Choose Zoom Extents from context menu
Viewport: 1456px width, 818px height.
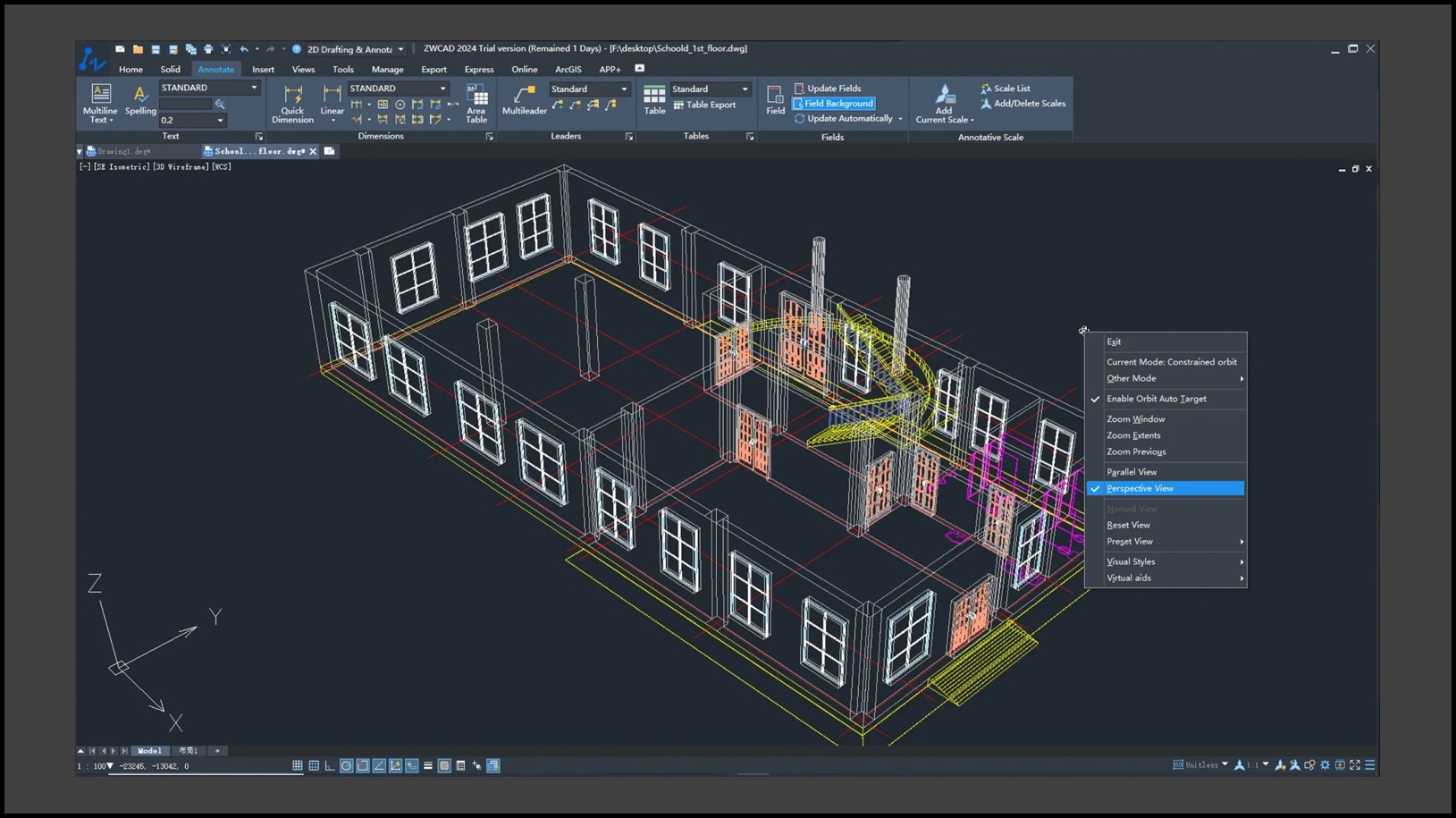1133,435
